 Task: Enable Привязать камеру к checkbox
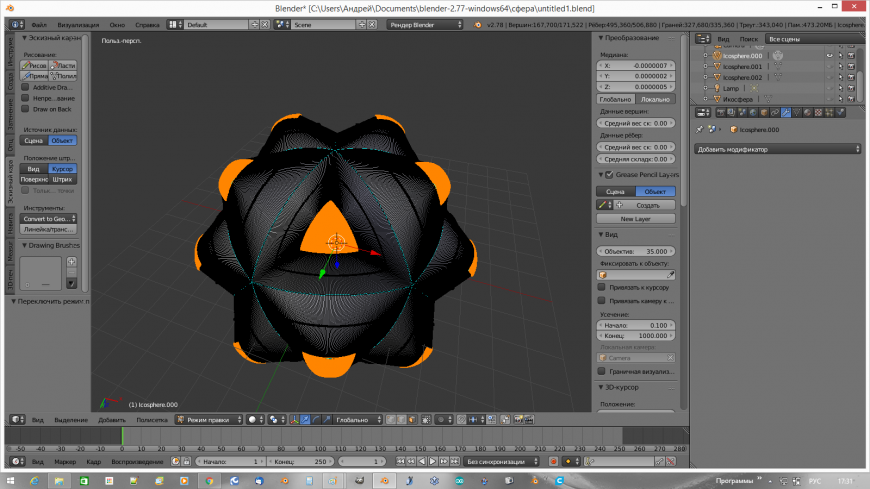601,300
